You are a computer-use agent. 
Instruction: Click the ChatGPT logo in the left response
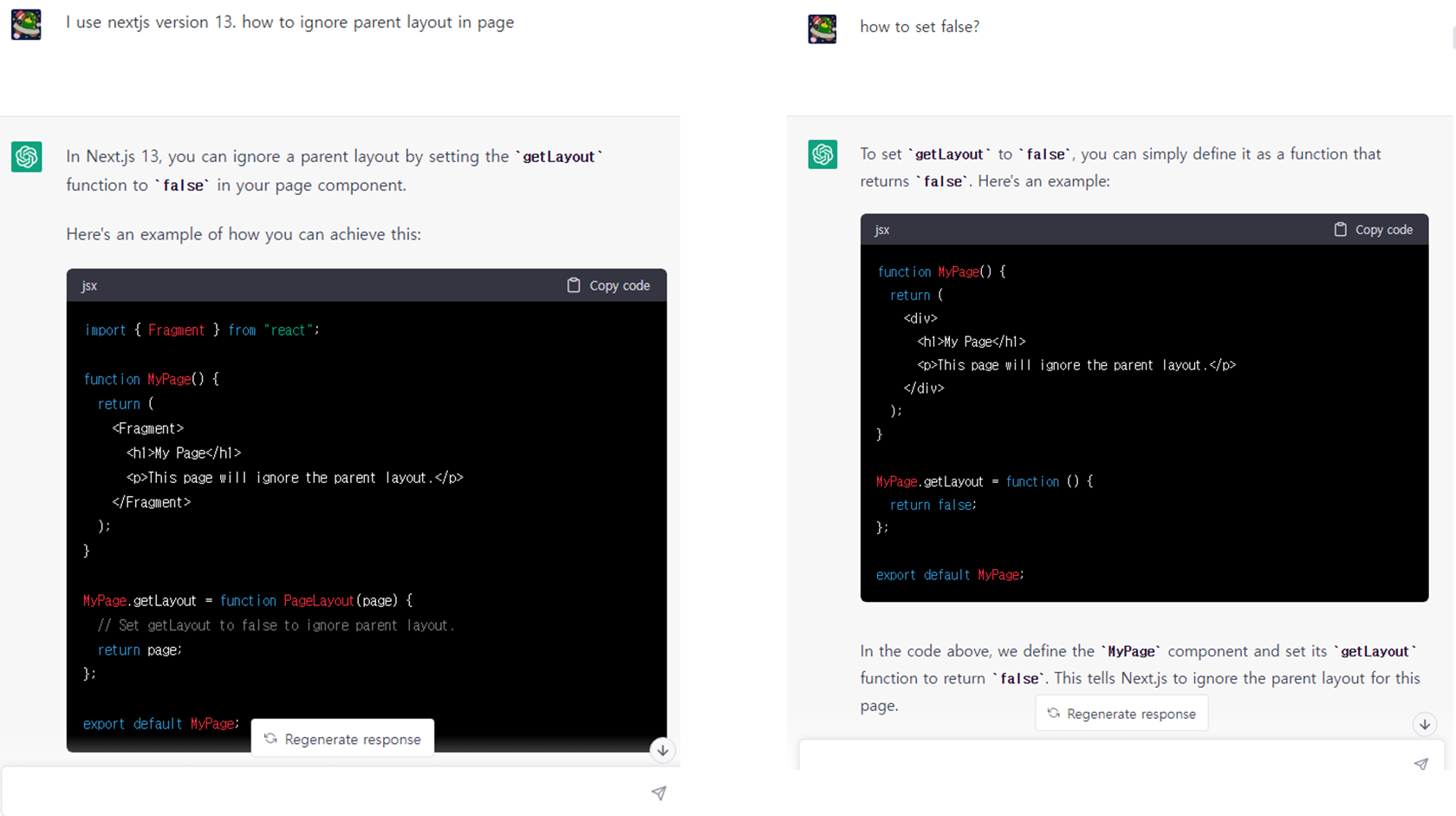point(27,157)
